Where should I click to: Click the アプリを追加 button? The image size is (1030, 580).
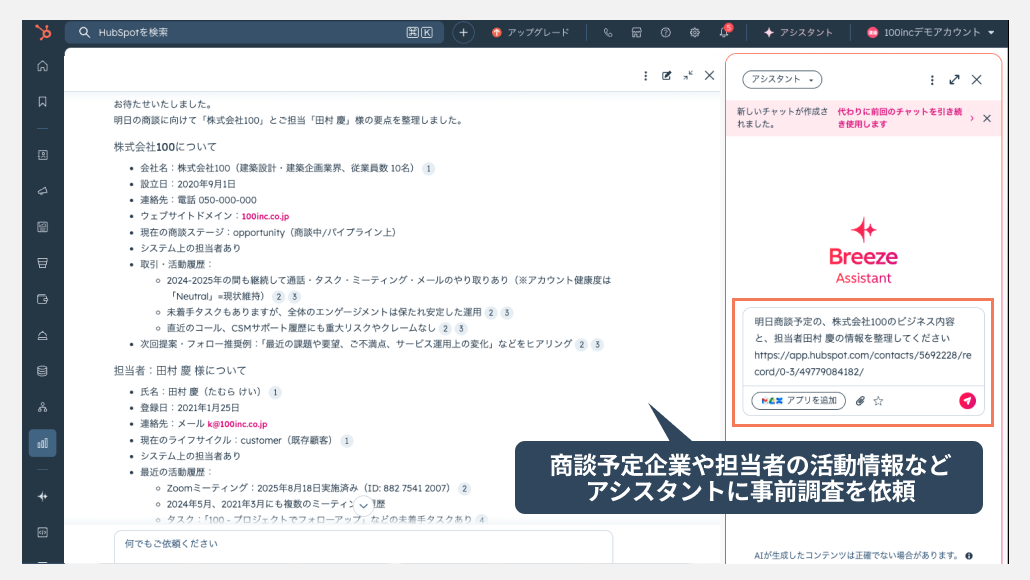799,400
